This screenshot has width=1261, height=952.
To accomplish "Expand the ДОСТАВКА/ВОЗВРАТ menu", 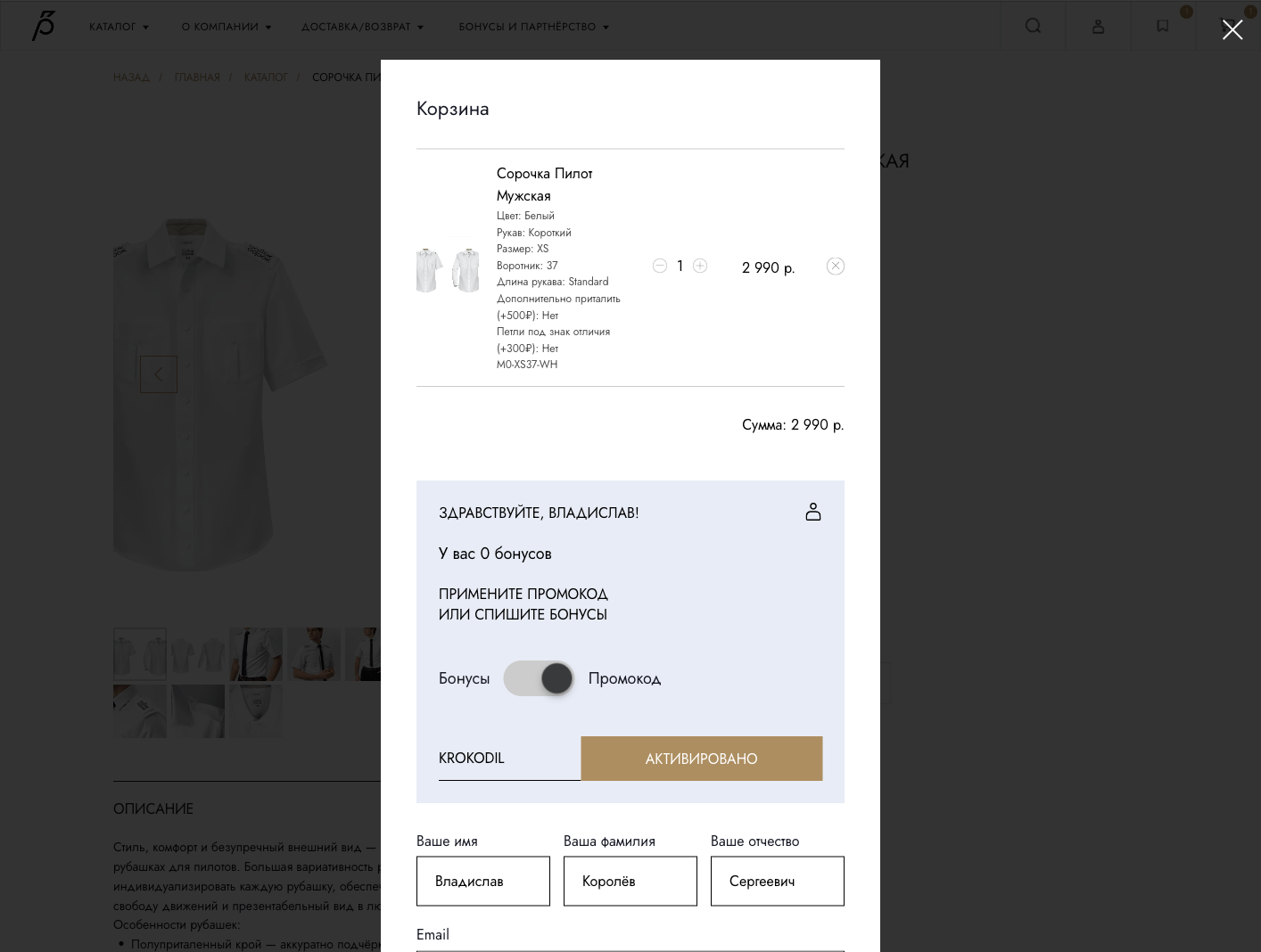I will coord(363,27).
